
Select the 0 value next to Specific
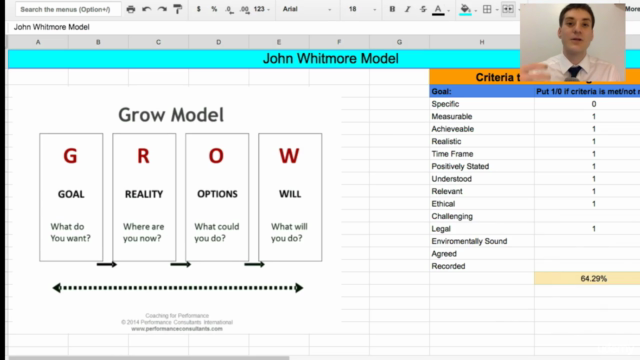coord(587,104)
